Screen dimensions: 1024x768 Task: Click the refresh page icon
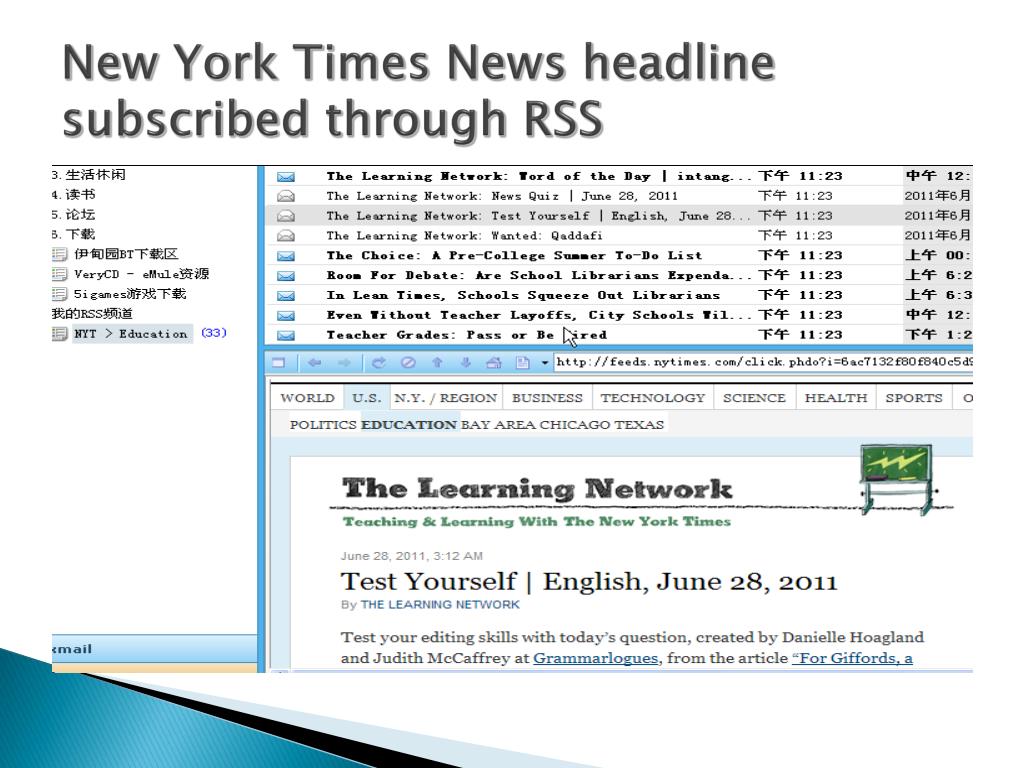tap(378, 362)
